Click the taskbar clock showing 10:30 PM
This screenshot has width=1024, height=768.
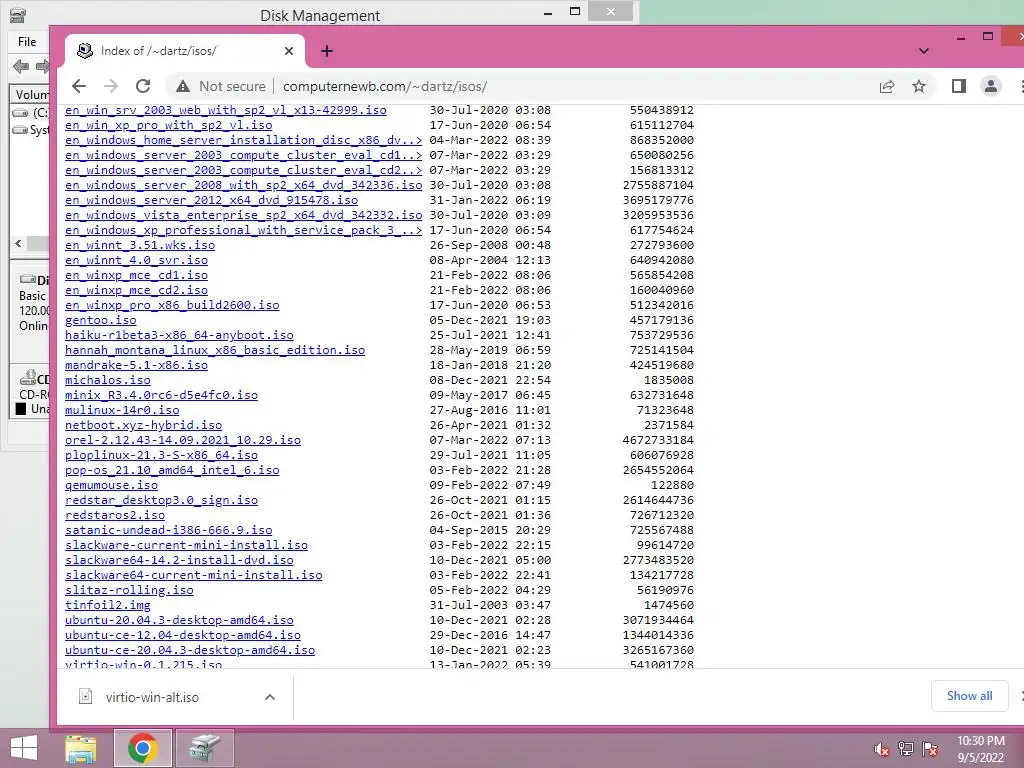(x=980, y=749)
